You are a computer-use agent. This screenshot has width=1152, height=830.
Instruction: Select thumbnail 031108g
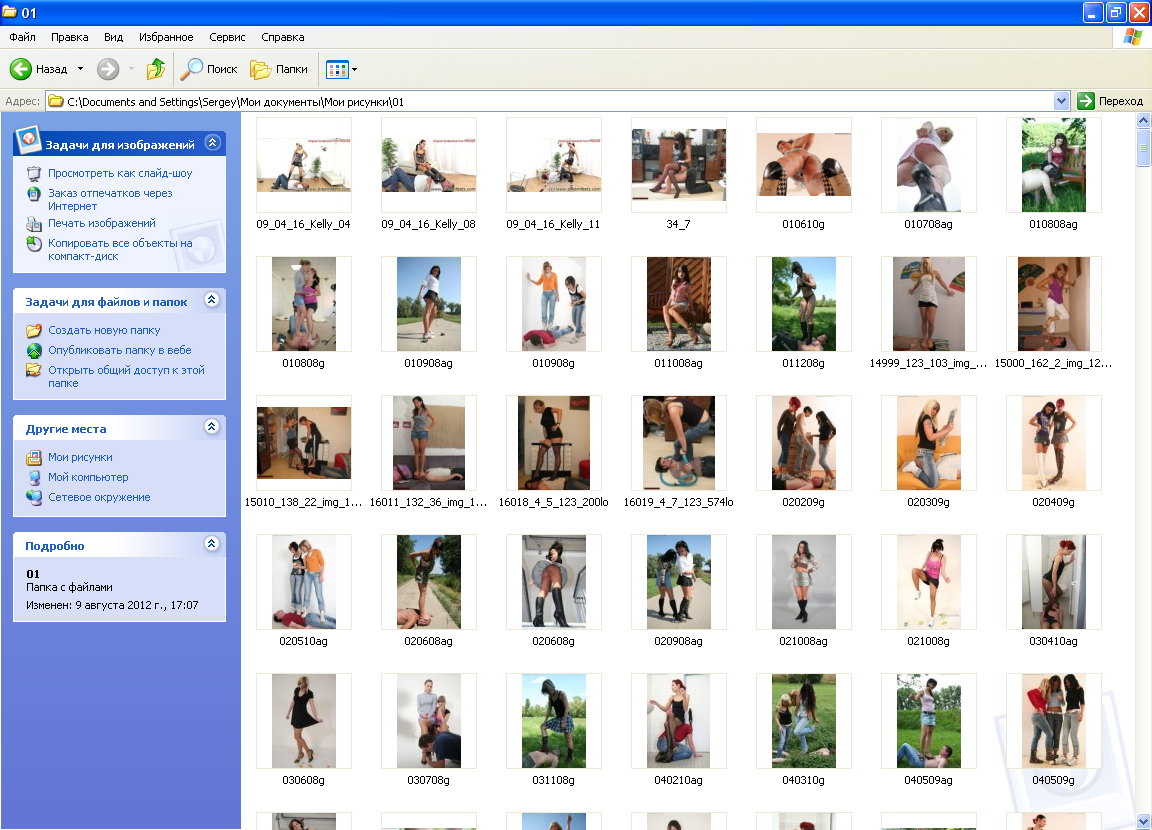click(x=553, y=721)
